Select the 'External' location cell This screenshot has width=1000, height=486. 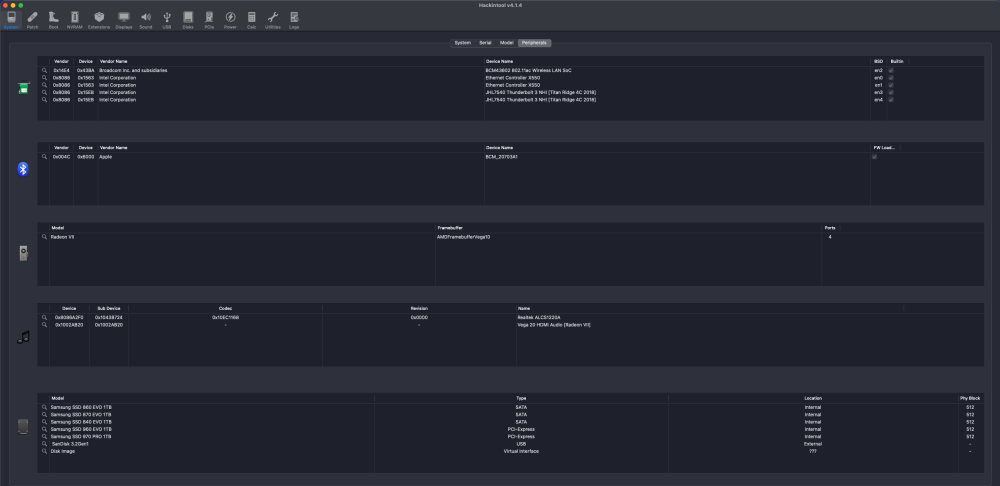click(x=813, y=444)
